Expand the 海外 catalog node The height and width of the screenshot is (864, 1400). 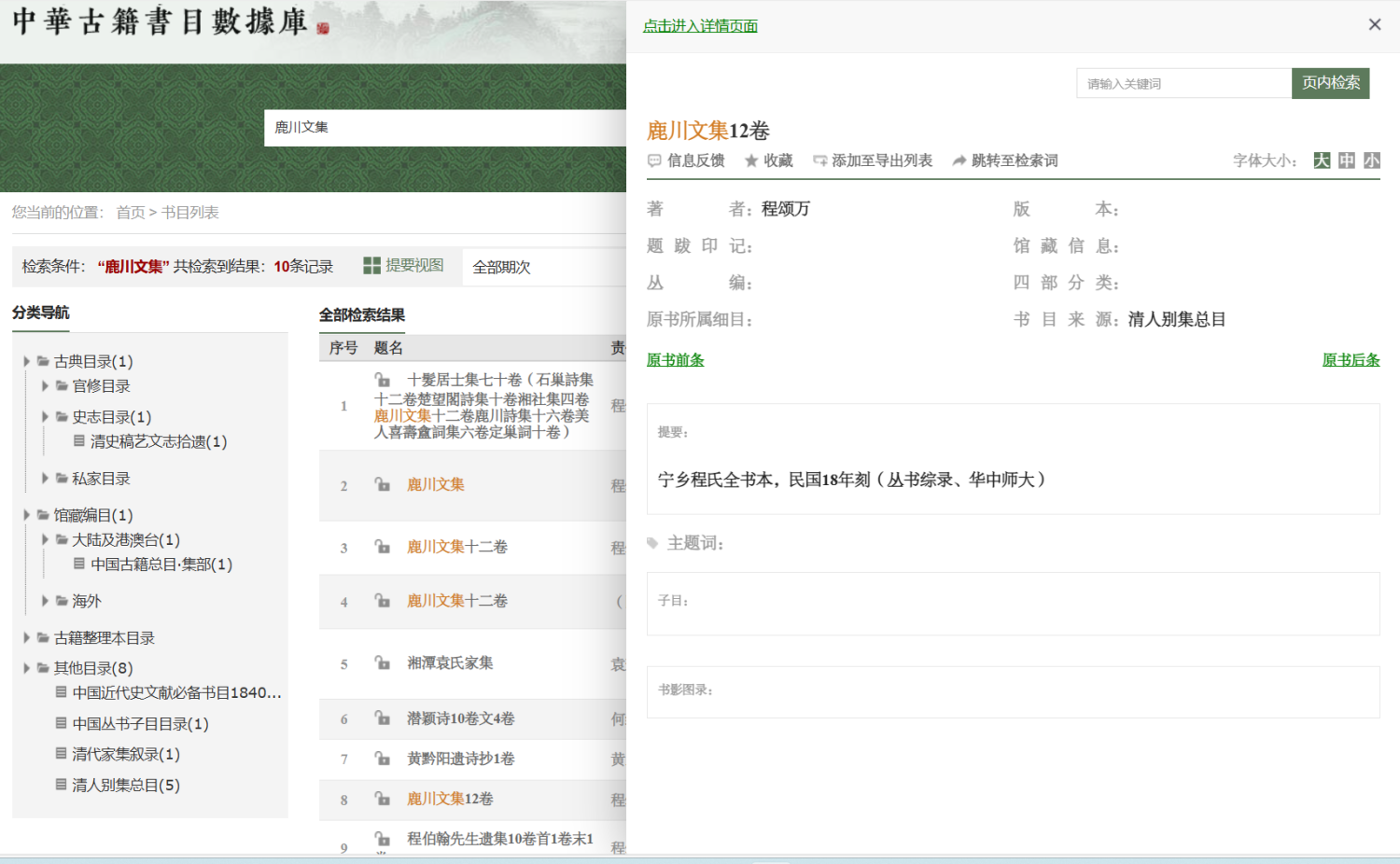tap(45, 601)
